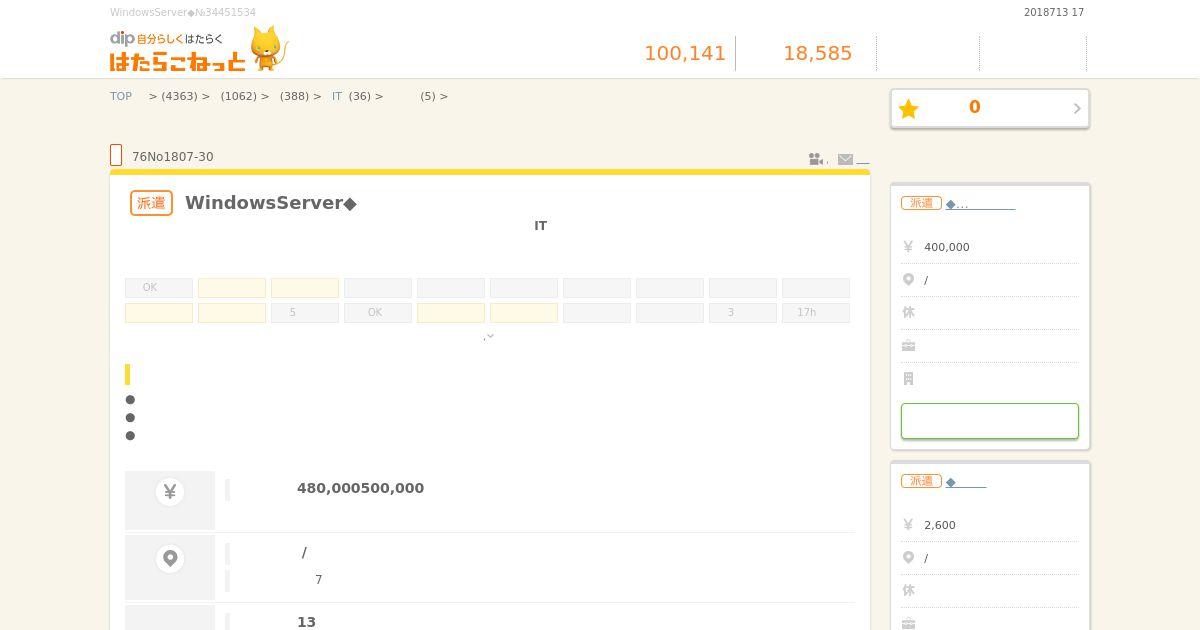Open the job title link in the 2,600 card

pos(966,482)
